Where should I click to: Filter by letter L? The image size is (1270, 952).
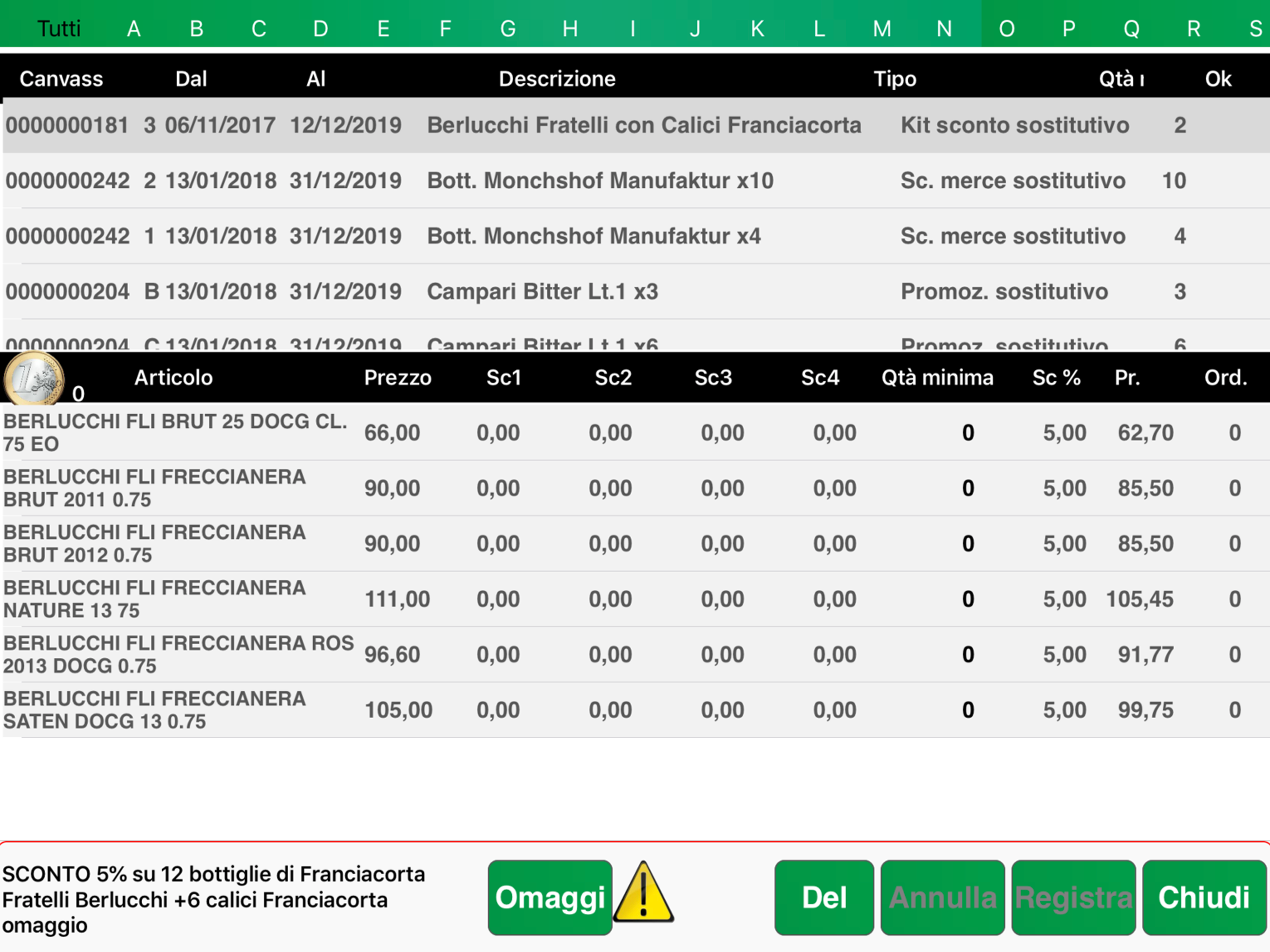click(x=819, y=28)
